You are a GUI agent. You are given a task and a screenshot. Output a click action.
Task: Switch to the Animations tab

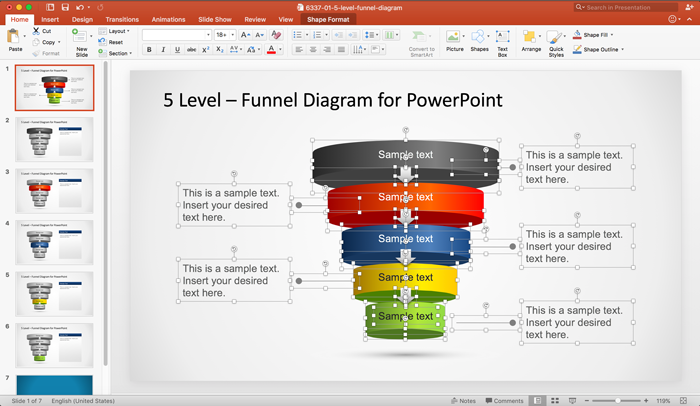tap(168, 19)
